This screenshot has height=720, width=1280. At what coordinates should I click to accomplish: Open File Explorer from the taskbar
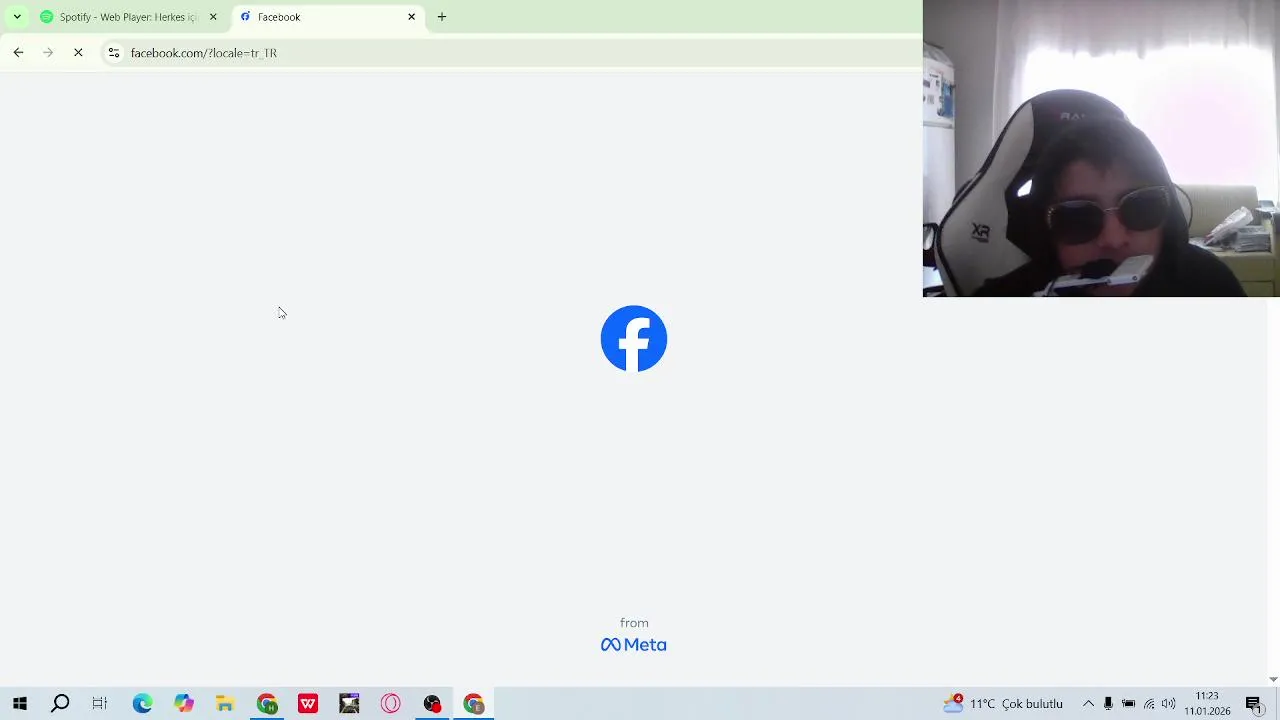[225, 704]
